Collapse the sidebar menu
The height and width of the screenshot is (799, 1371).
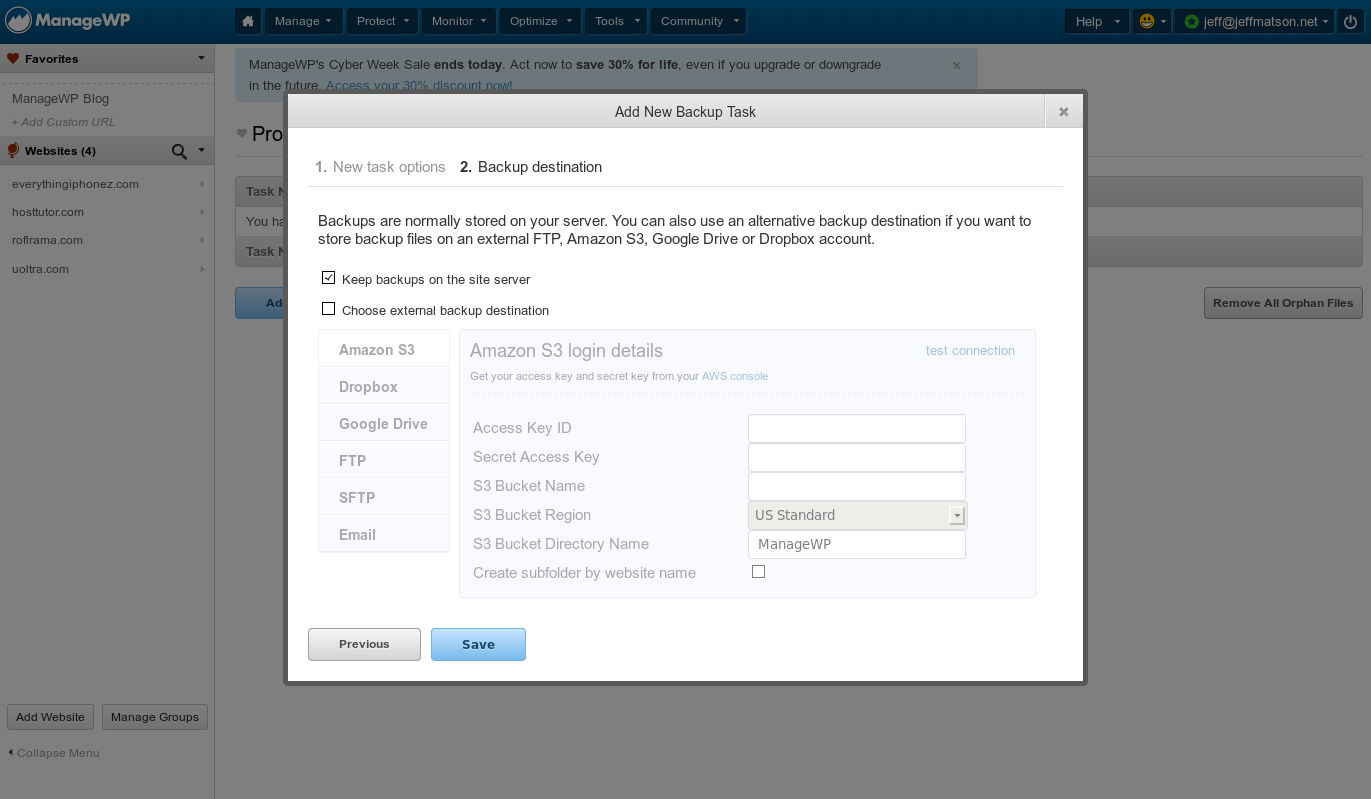click(54, 753)
